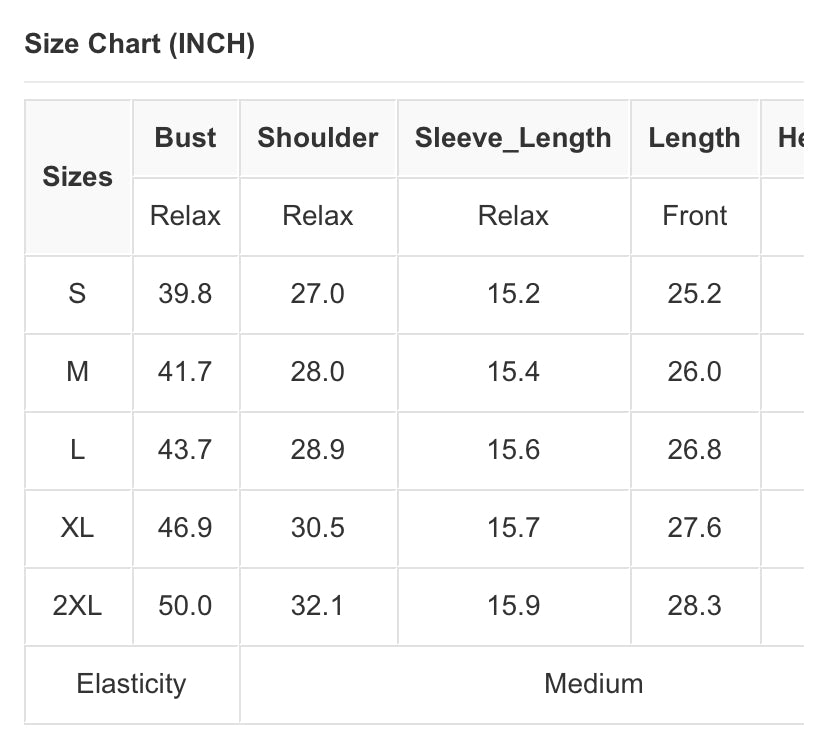Select the 27.6 length value for XL

coord(694,528)
